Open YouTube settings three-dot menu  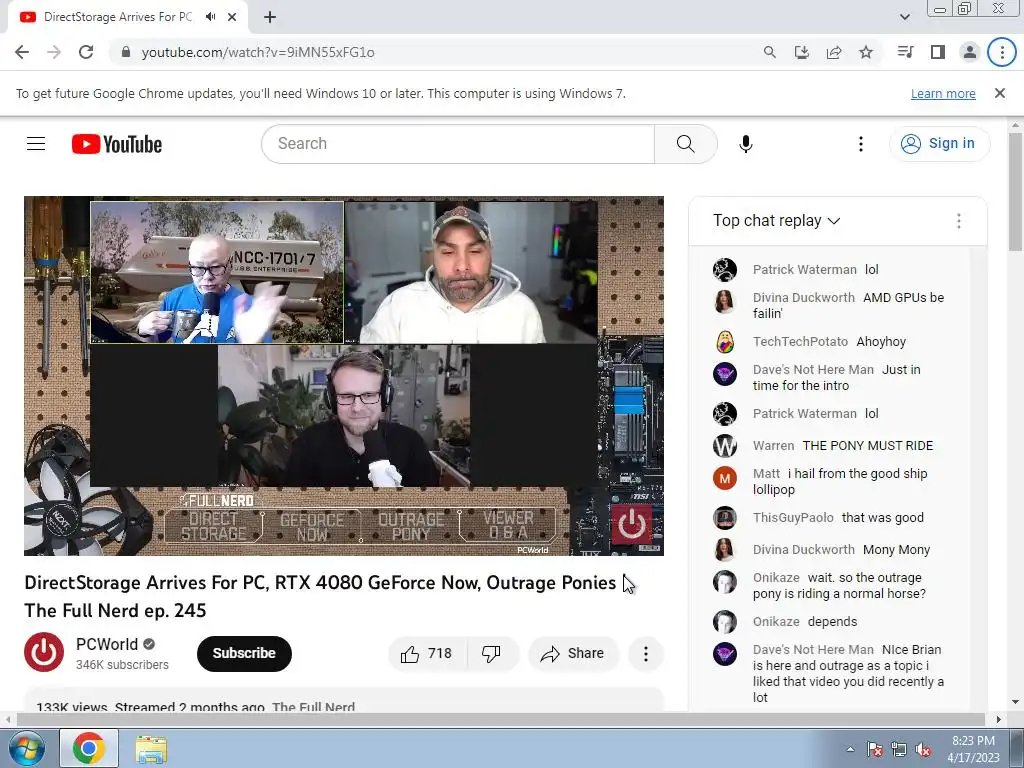click(x=861, y=144)
